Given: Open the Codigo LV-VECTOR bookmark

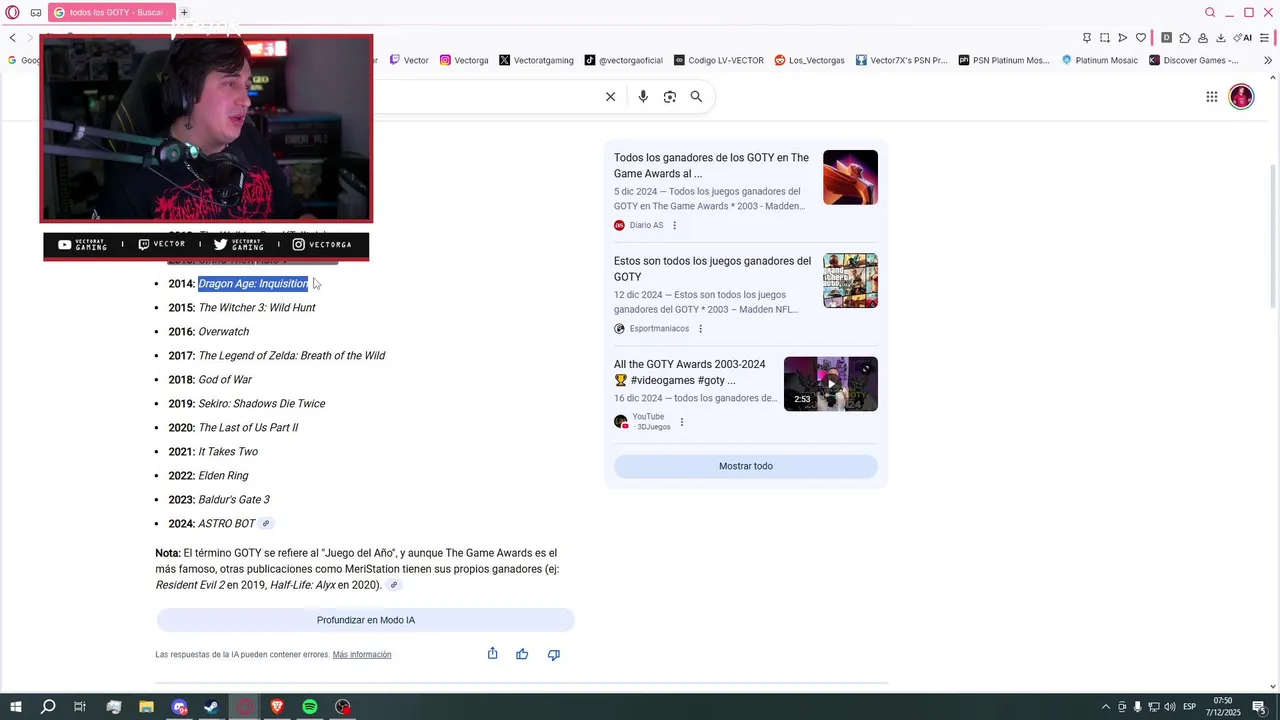Looking at the screenshot, I should [719, 60].
